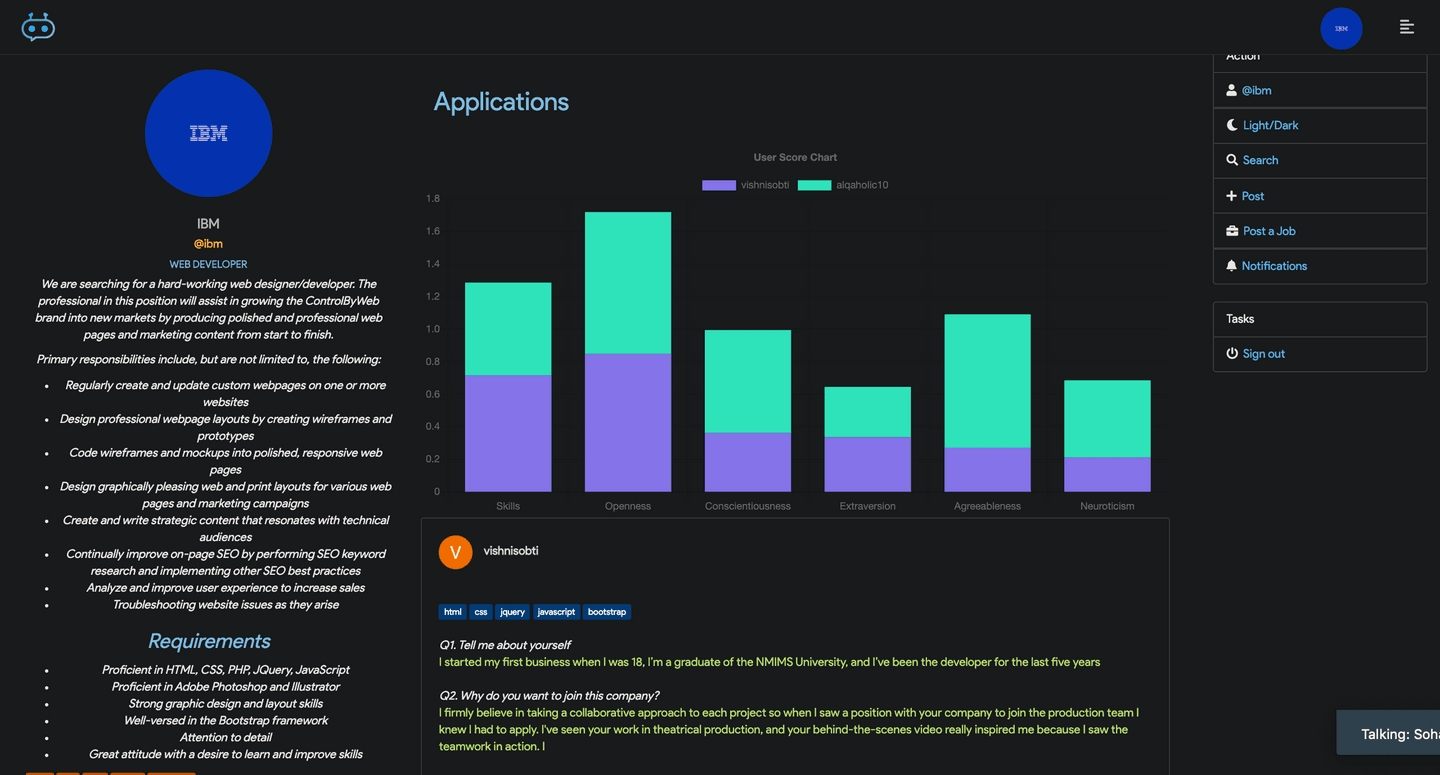This screenshot has width=1440, height=775.
Task: Click the briefcase icon beside Post a Job
Action: click(1232, 231)
